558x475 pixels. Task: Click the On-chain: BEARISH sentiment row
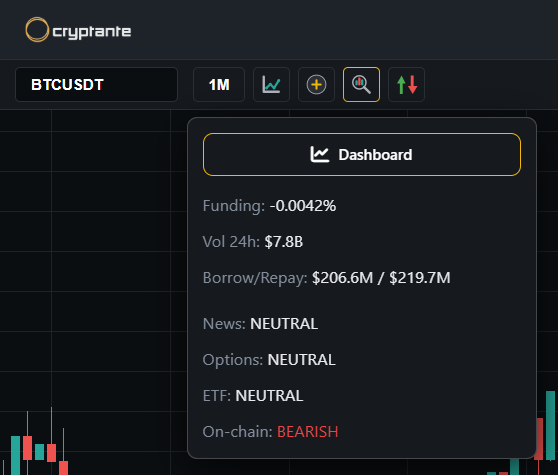270,432
